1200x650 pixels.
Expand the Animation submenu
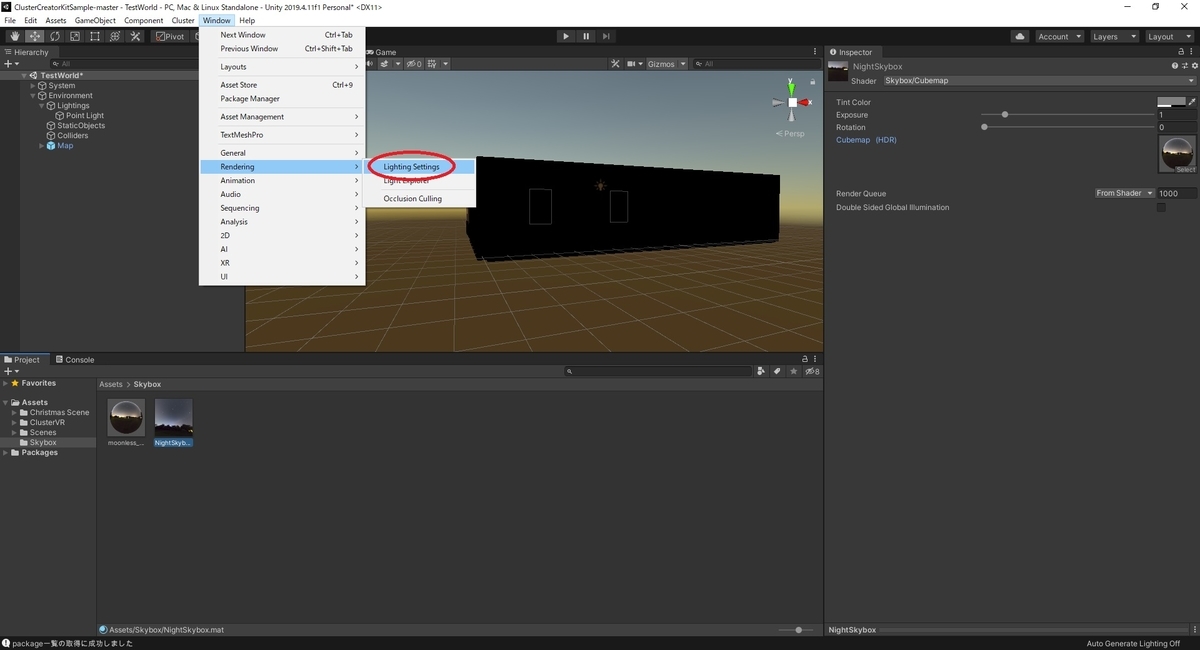[x=282, y=181]
